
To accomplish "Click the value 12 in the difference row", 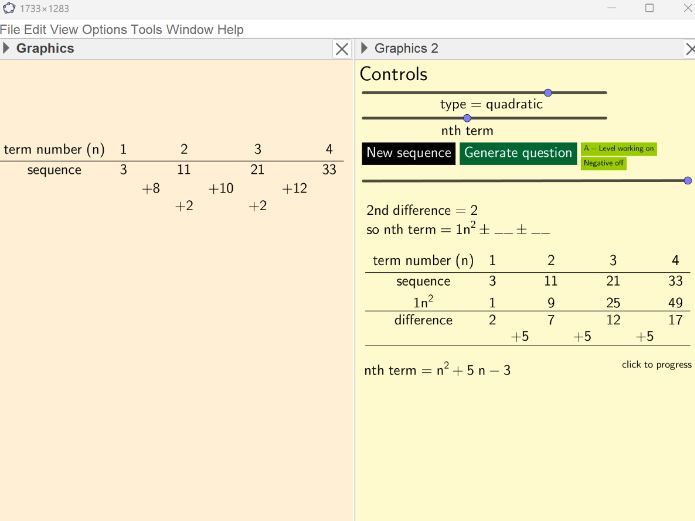I will click(x=613, y=320).
